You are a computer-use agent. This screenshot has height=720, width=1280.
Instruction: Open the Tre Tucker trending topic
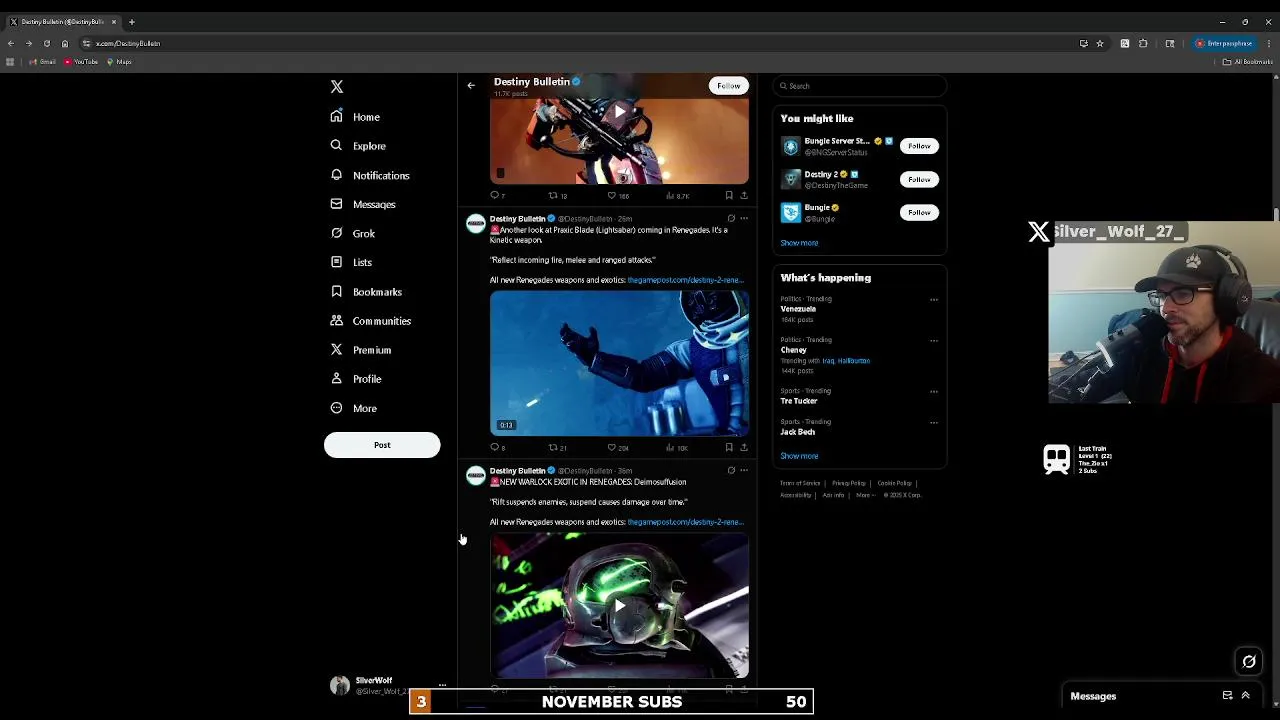799,401
